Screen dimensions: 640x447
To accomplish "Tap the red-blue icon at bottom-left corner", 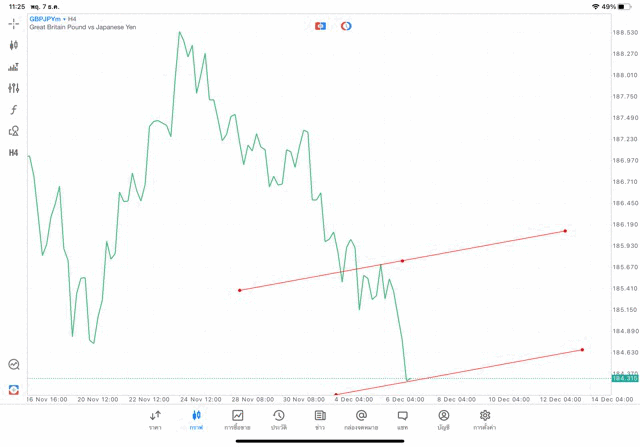I will point(14,389).
